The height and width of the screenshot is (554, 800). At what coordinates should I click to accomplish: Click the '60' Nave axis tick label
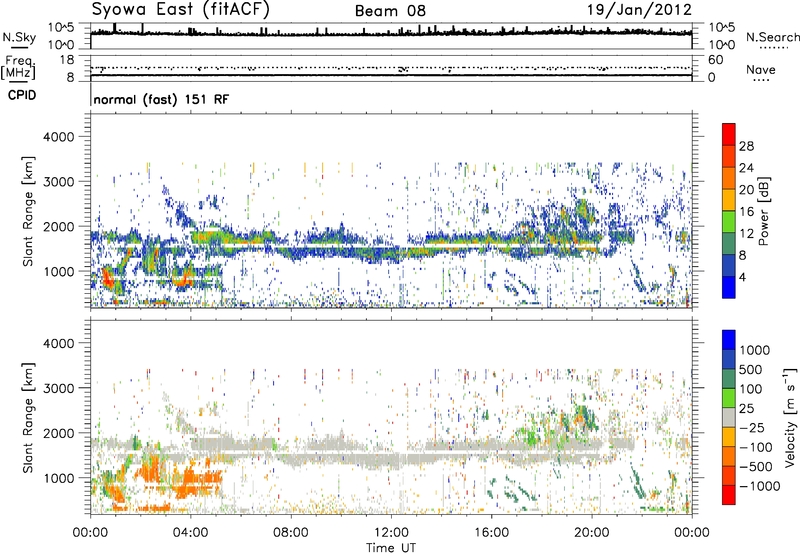point(715,60)
